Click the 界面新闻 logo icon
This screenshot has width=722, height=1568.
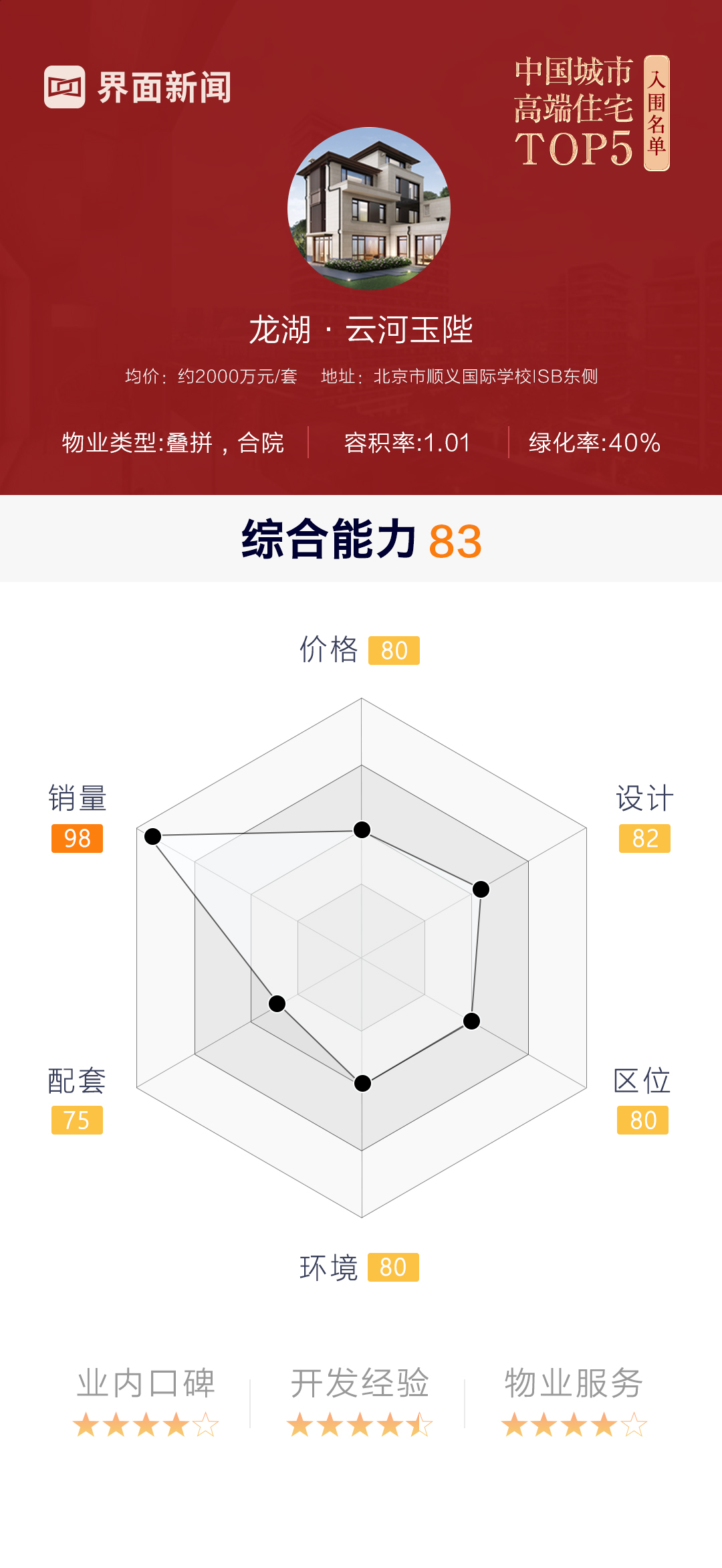[65, 87]
